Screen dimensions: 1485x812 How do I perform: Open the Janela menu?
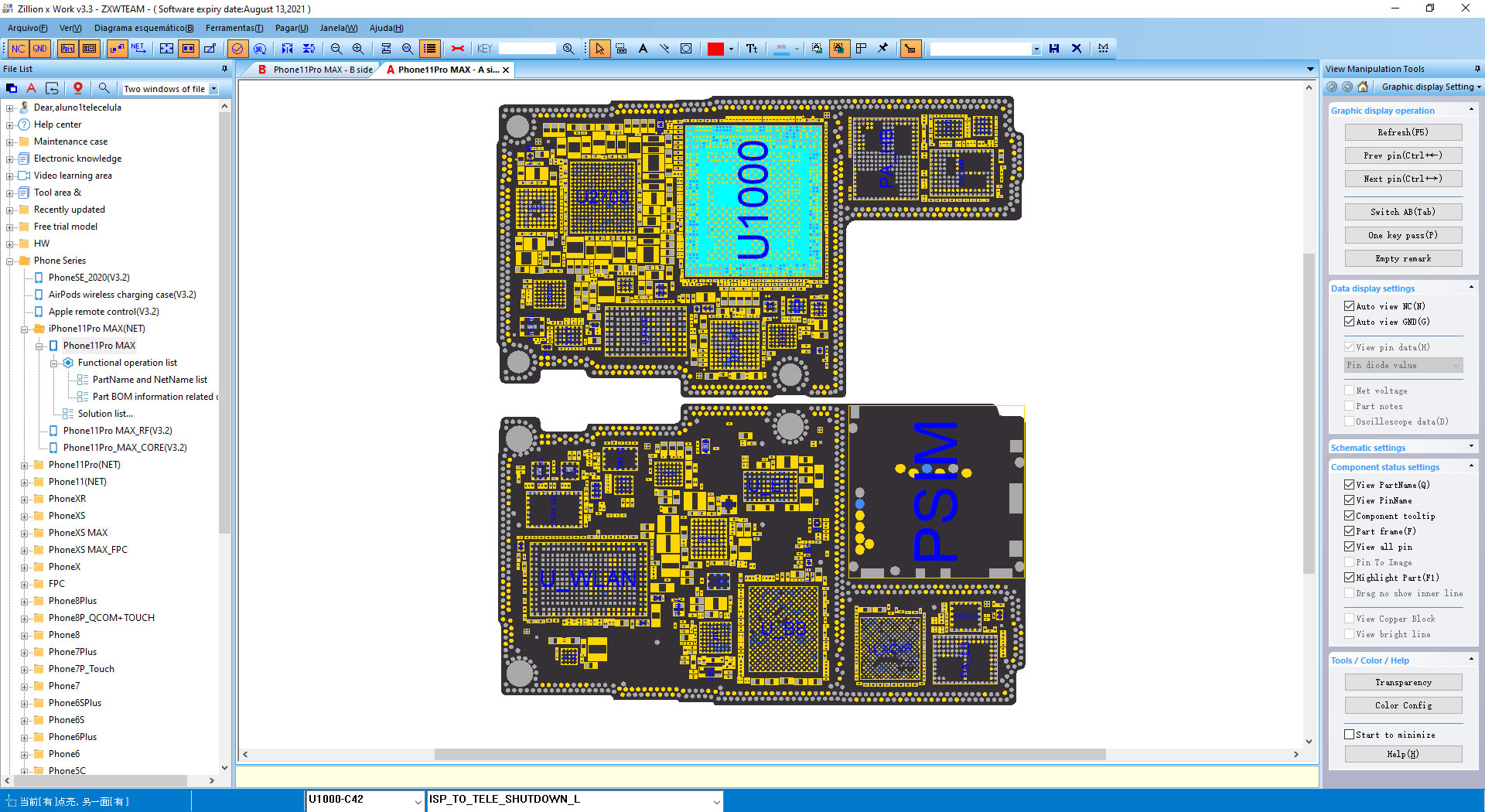click(339, 28)
